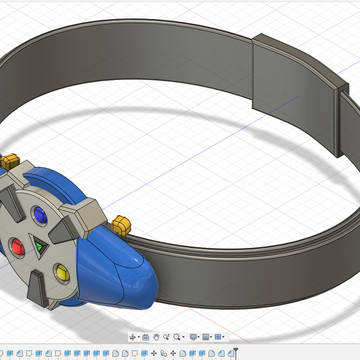The width and height of the screenshot is (360, 360).
Task: Choose the Zoom Window magnifier tool
Action: 177,337
